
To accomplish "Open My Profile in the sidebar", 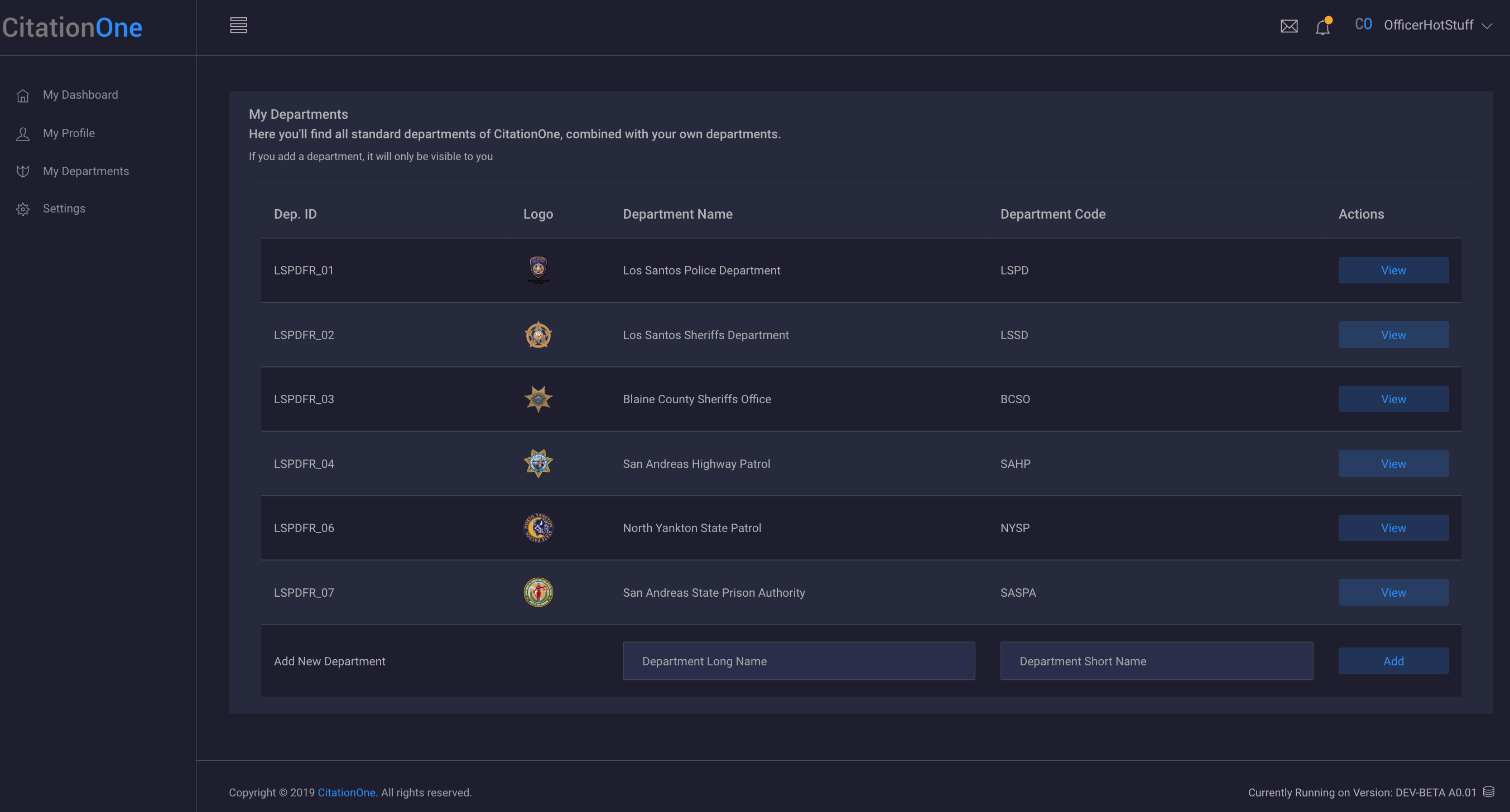I will 69,133.
